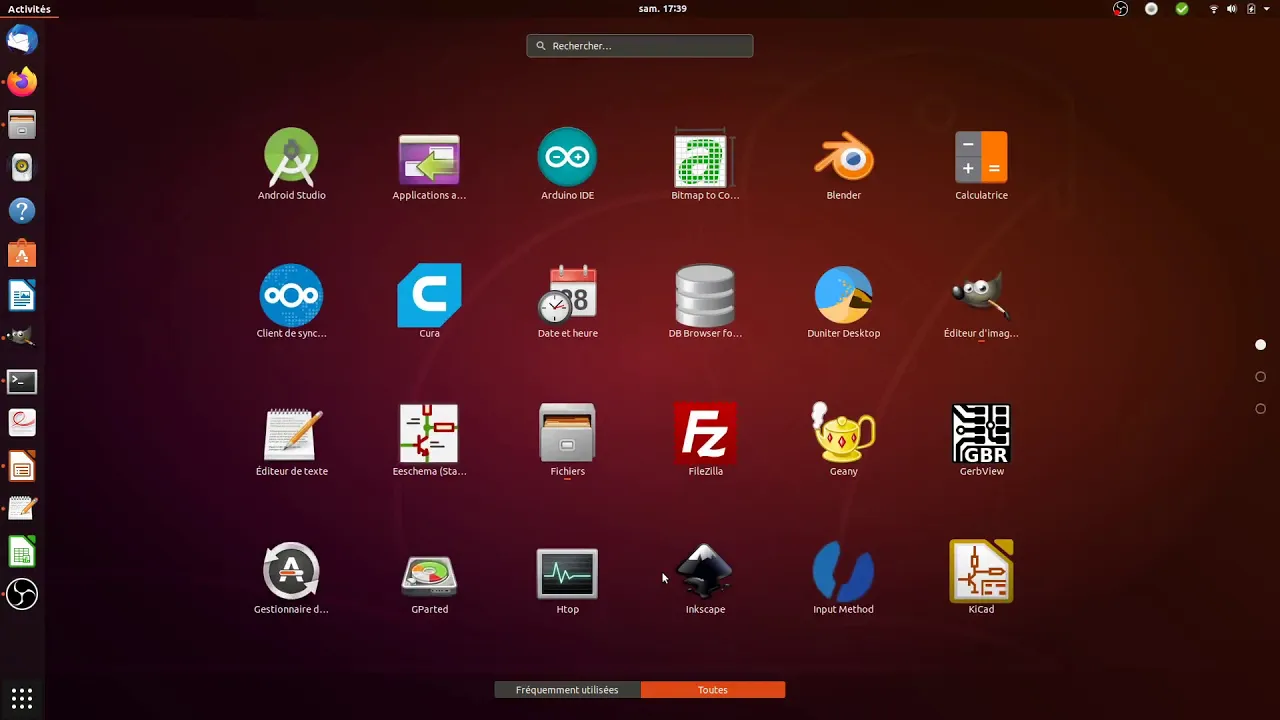Go to third app page indicator
This screenshot has width=1280, height=720.
click(1260, 409)
